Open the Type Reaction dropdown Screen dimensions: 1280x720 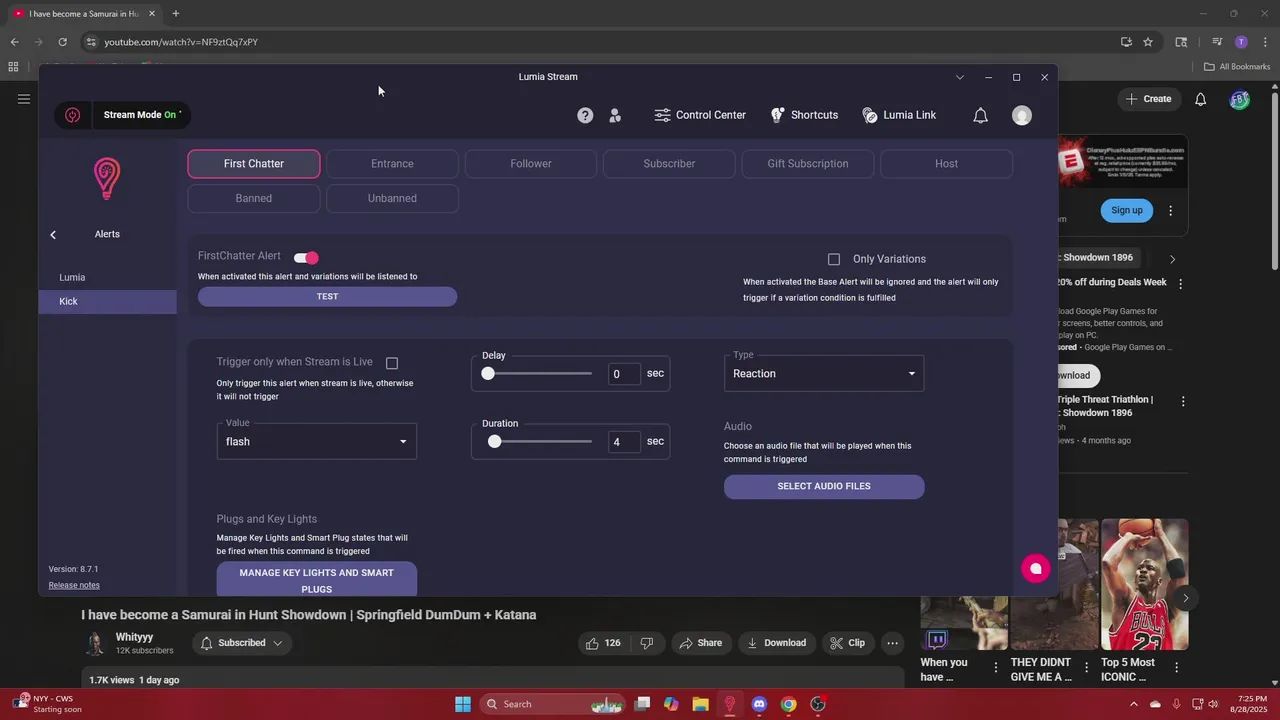tap(824, 374)
